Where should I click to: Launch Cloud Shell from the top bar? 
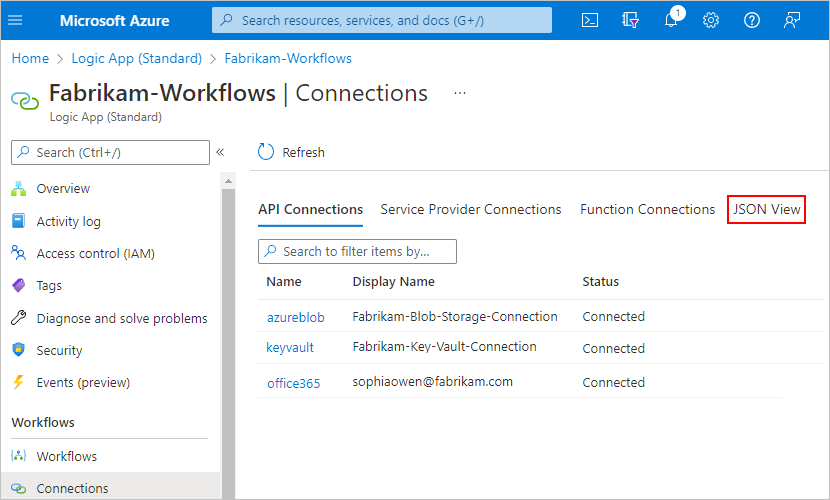coord(590,20)
